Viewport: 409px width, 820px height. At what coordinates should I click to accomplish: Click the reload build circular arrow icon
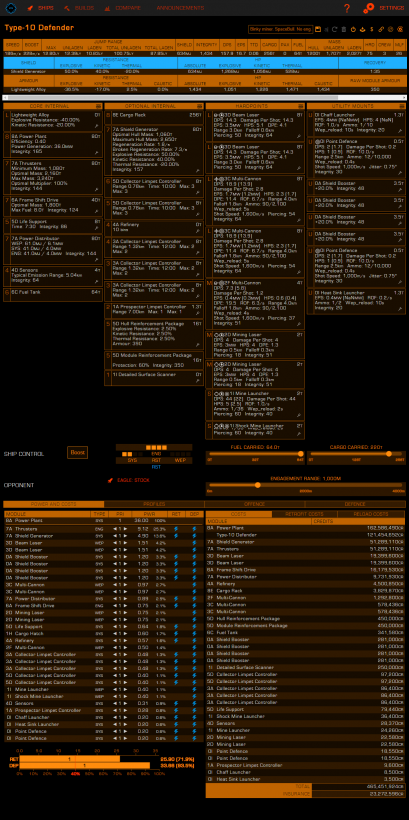pos(335,29)
